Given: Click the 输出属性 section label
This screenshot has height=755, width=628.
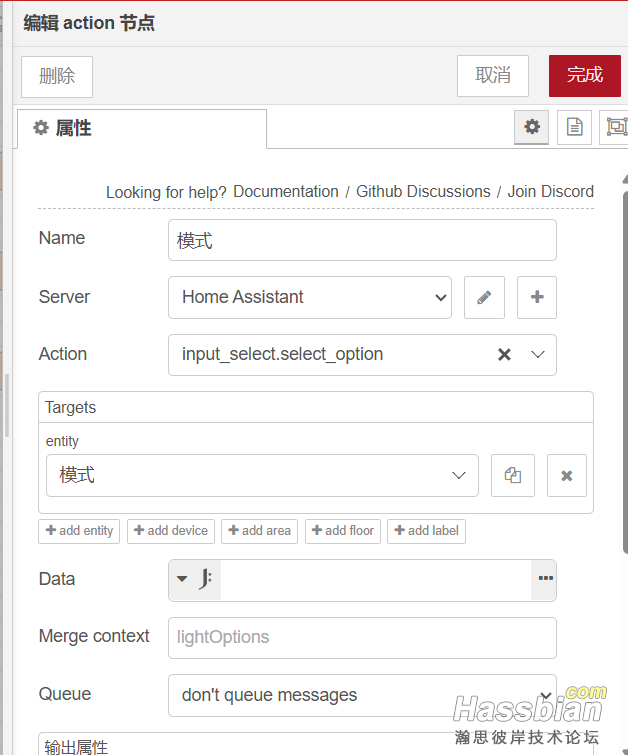Looking at the screenshot, I should coord(76,746).
